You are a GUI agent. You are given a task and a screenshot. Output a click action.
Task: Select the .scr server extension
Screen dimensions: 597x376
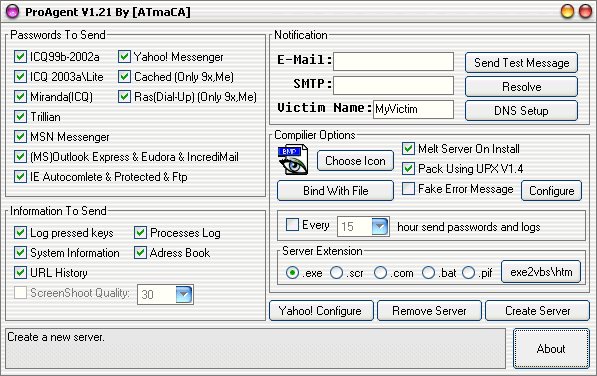click(x=337, y=272)
